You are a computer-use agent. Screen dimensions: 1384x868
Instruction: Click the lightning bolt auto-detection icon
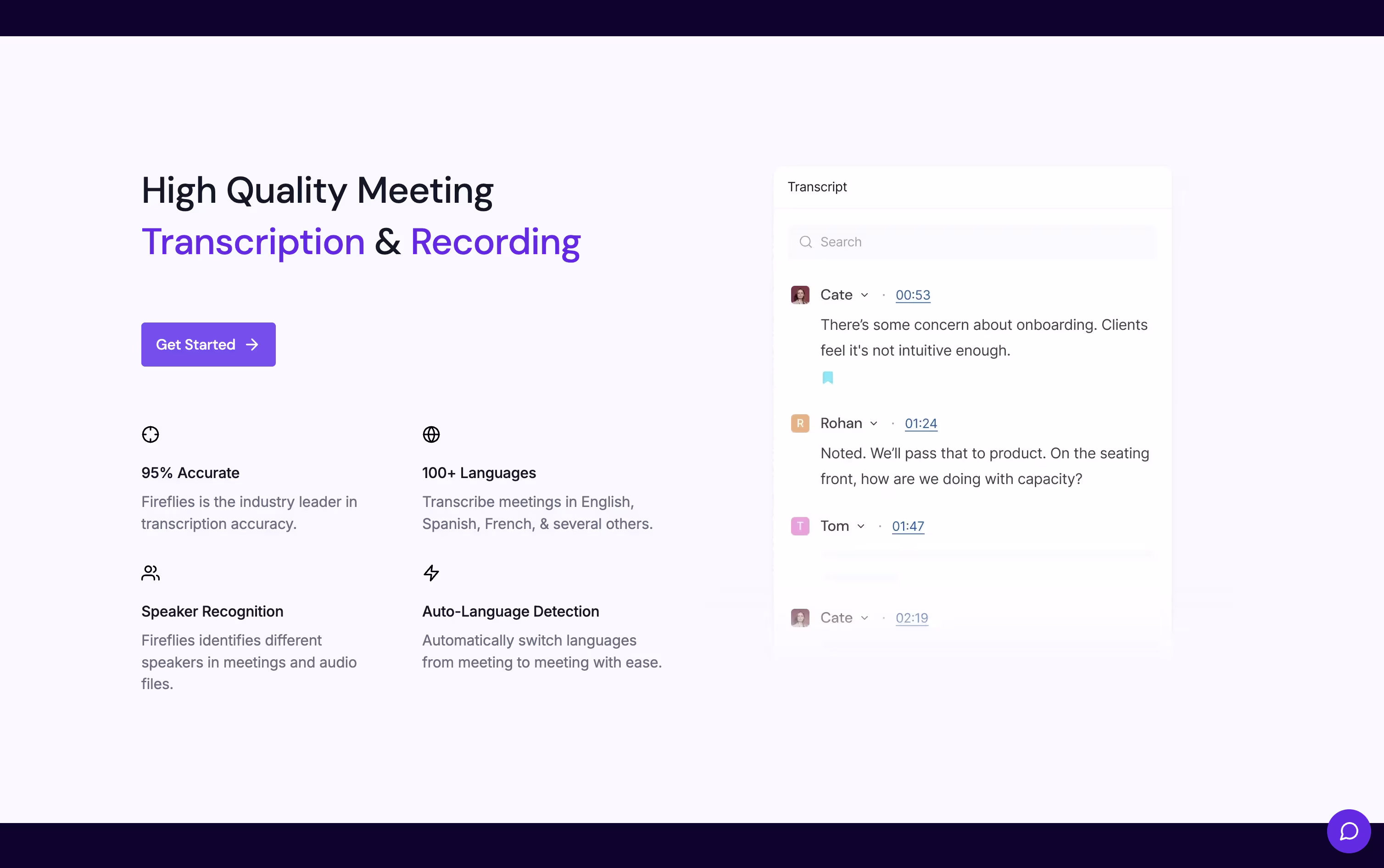pos(431,573)
